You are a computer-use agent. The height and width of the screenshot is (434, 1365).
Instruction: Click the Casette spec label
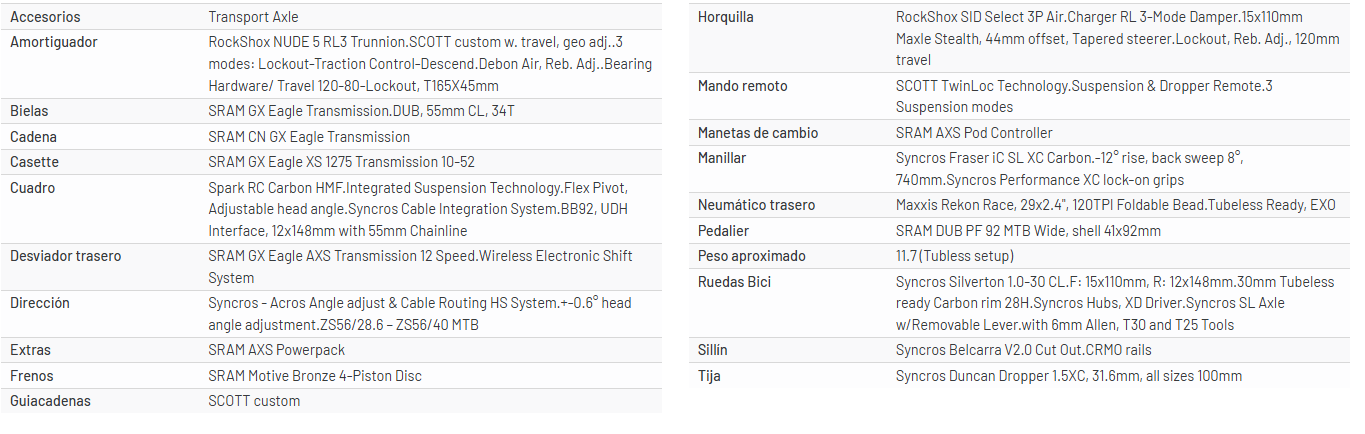pos(34,162)
